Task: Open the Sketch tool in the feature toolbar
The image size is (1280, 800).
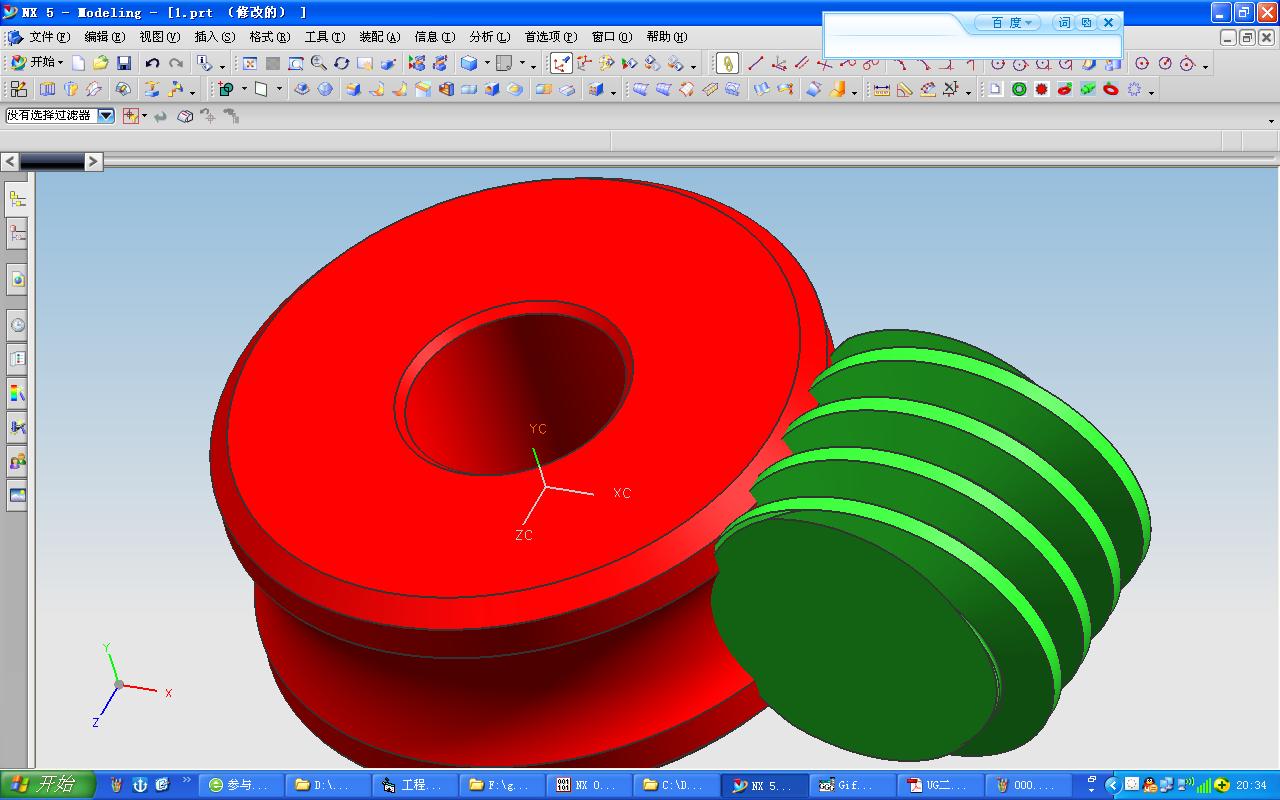Action: coord(18,89)
